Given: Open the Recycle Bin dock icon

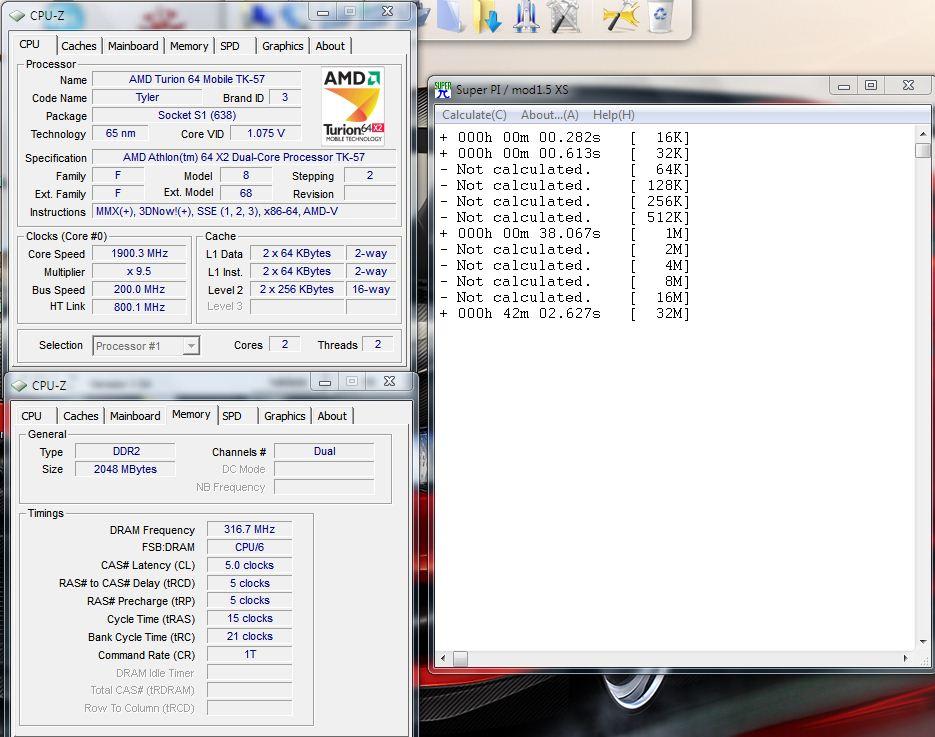Looking at the screenshot, I should click(x=660, y=16).
